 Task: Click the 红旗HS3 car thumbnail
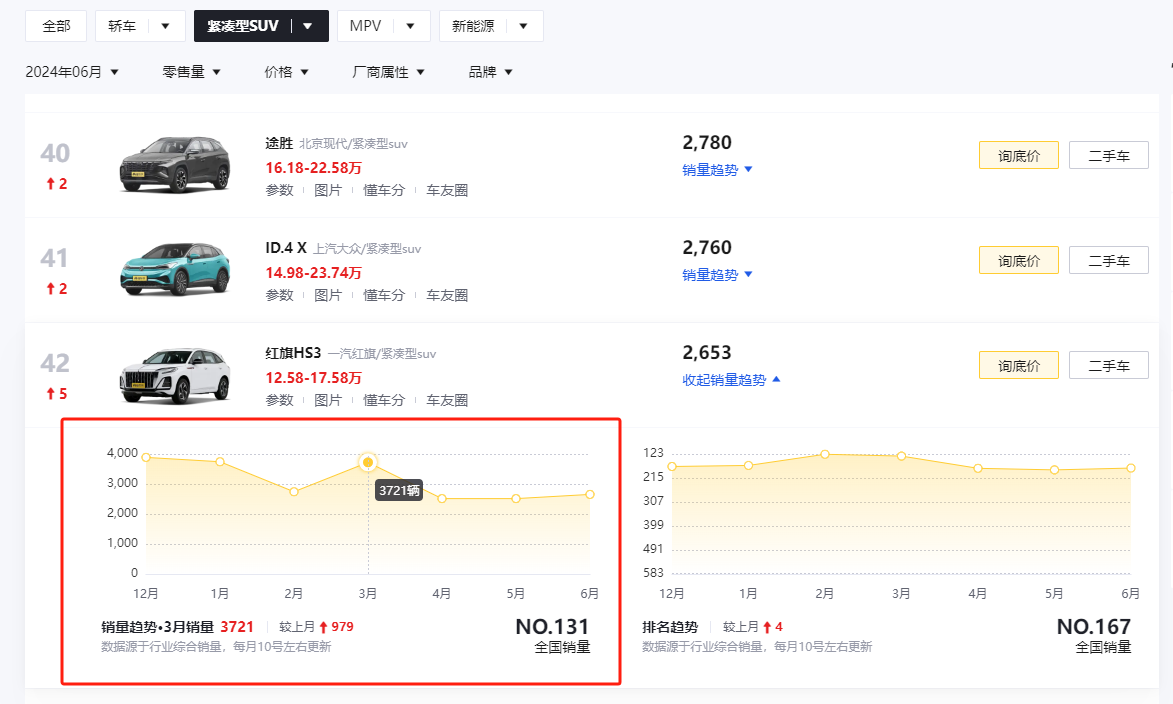pyautogui.click(x=174, y=374)
